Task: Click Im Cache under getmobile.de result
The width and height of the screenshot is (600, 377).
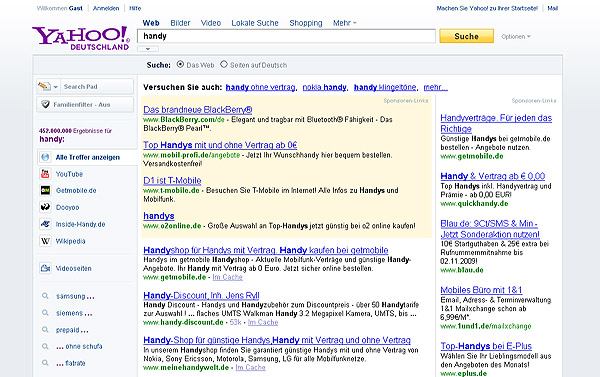Action: [228, 277]
